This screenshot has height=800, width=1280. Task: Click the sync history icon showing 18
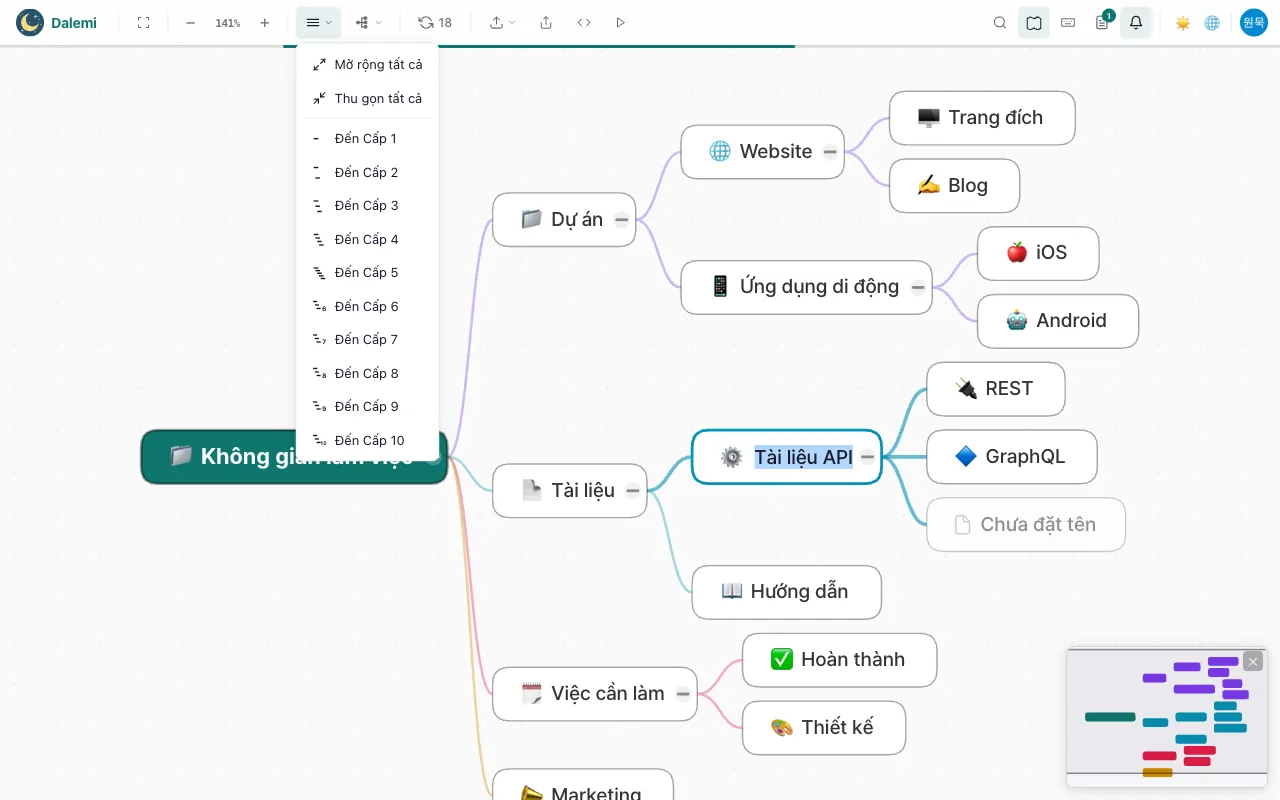coord(435,22)
